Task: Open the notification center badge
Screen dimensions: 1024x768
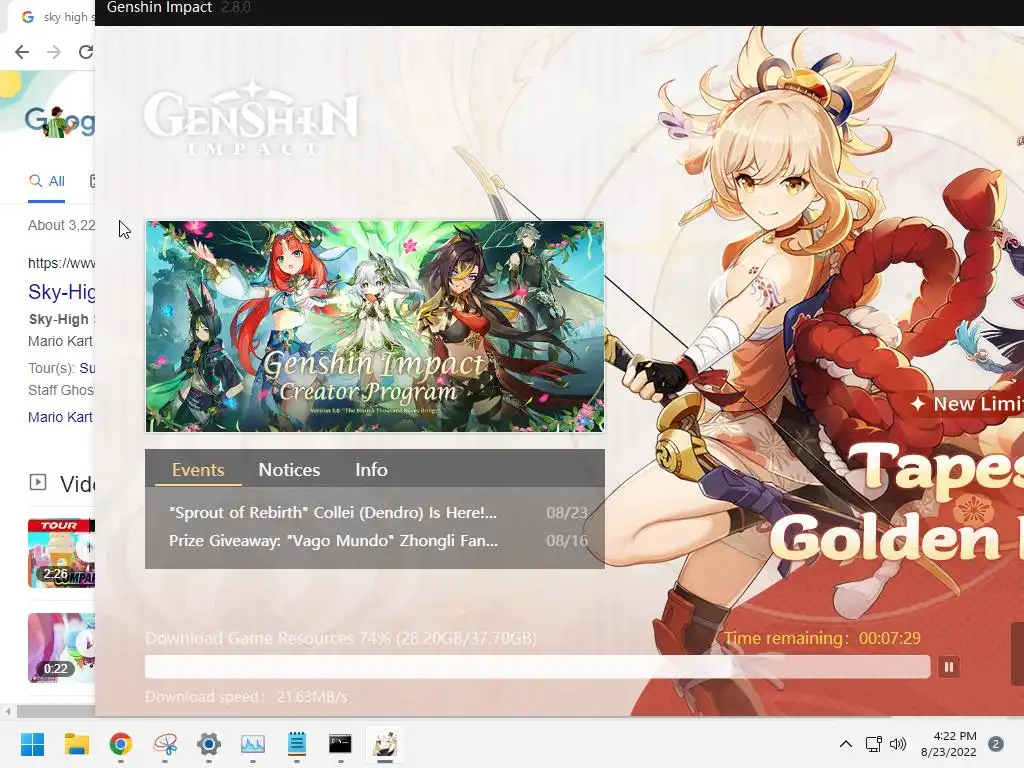Action: [x=996, y=744]
